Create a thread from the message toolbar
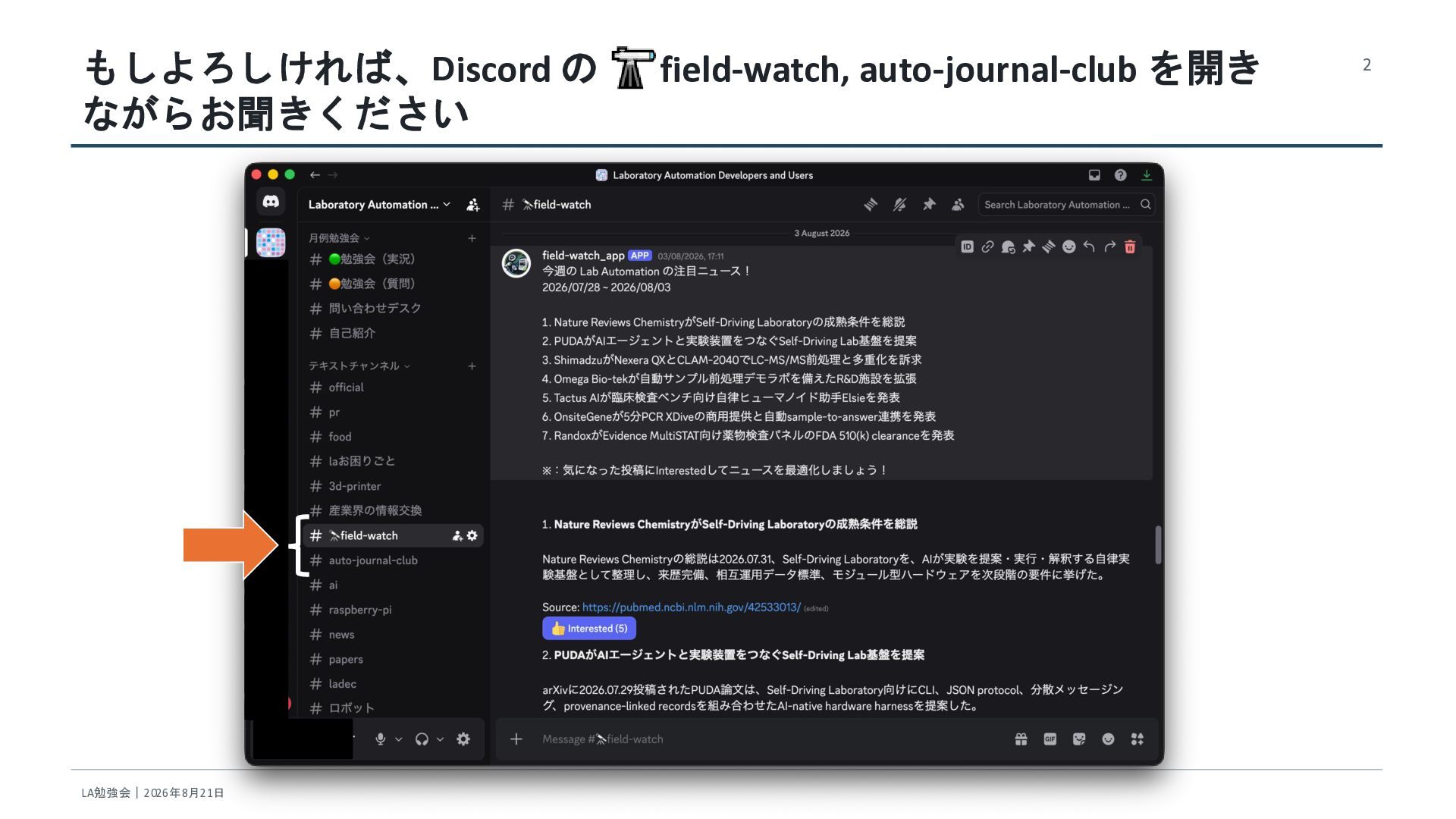Viewport: 1456px width, 819px height. coord(1048,246)
